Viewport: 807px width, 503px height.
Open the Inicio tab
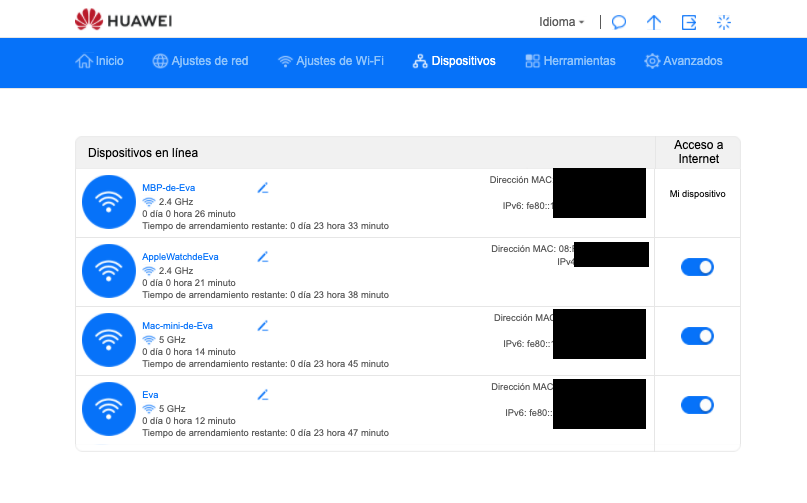[x=100, y=61]
